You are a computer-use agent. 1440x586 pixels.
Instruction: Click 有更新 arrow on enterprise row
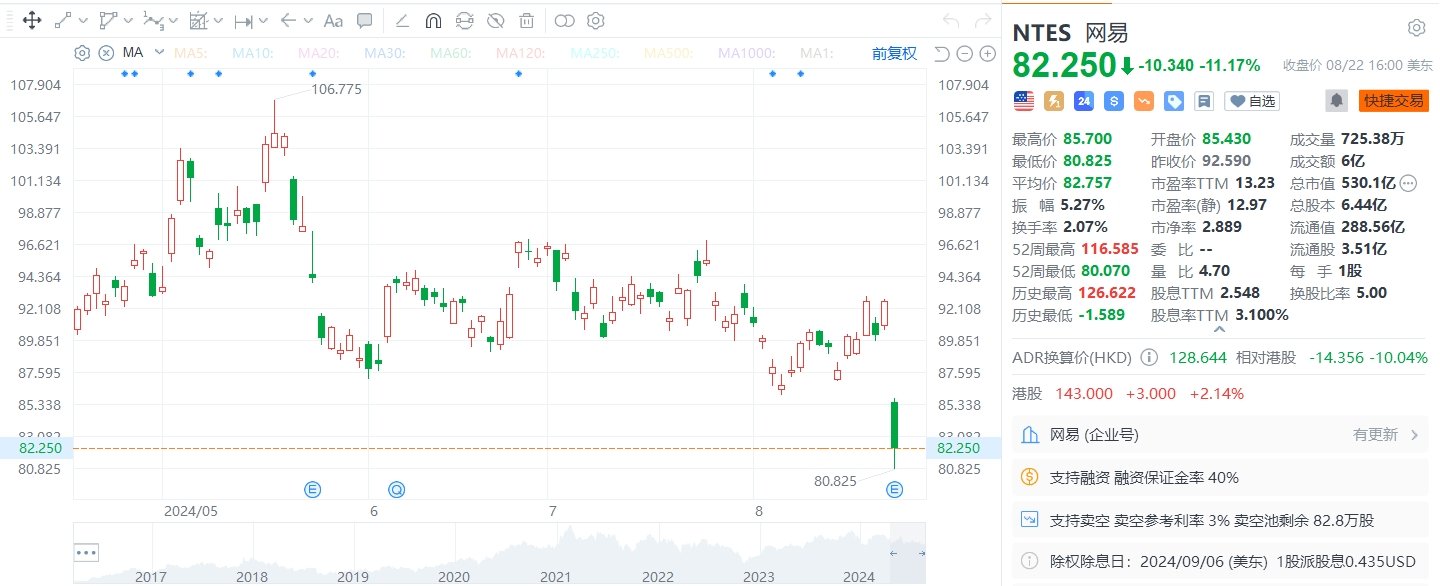[1415, 435]
